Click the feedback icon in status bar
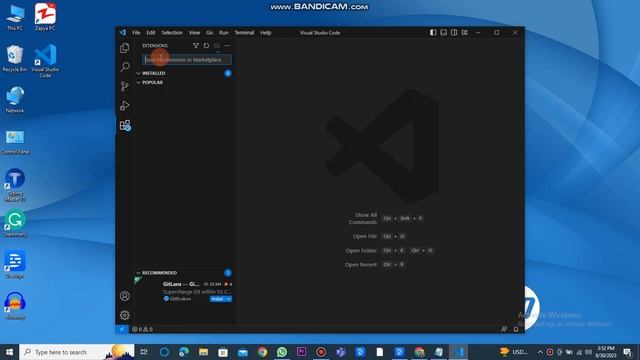640x360 pixels. coord(504,329)
